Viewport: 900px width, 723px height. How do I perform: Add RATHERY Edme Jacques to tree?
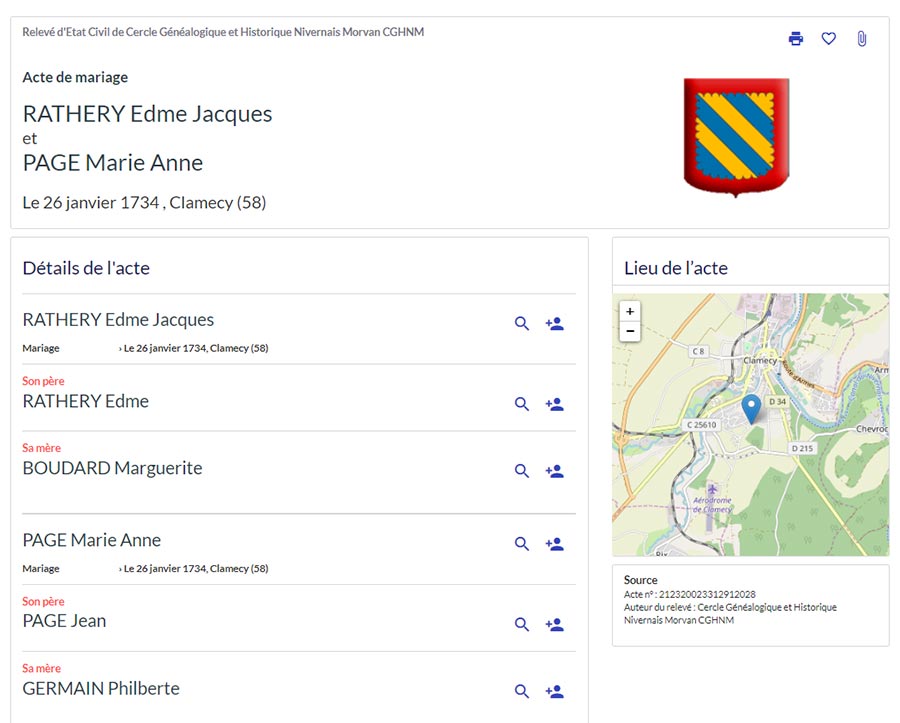(x=554, y=324)
